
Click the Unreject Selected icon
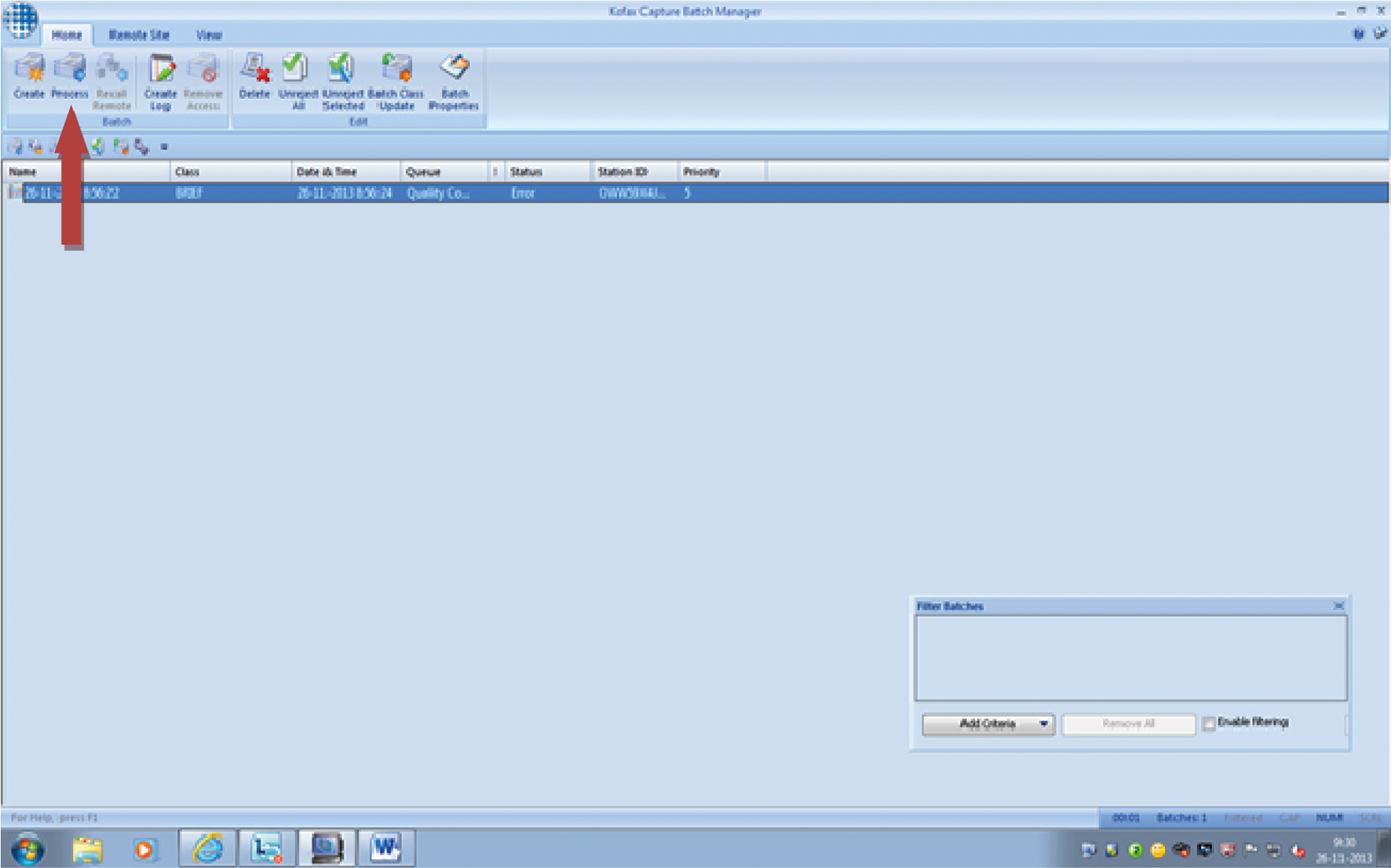pos(342,79)
